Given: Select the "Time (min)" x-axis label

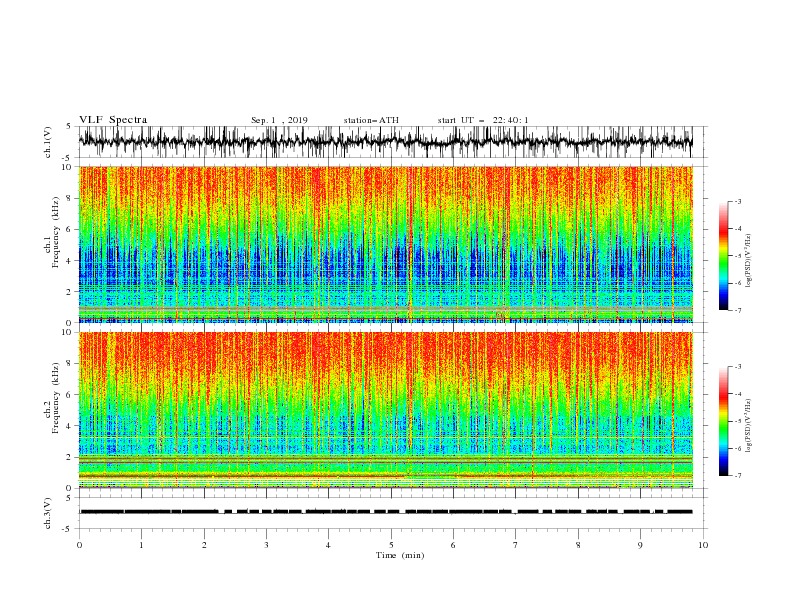Looking at the screenshot, I should pos(400,555).
